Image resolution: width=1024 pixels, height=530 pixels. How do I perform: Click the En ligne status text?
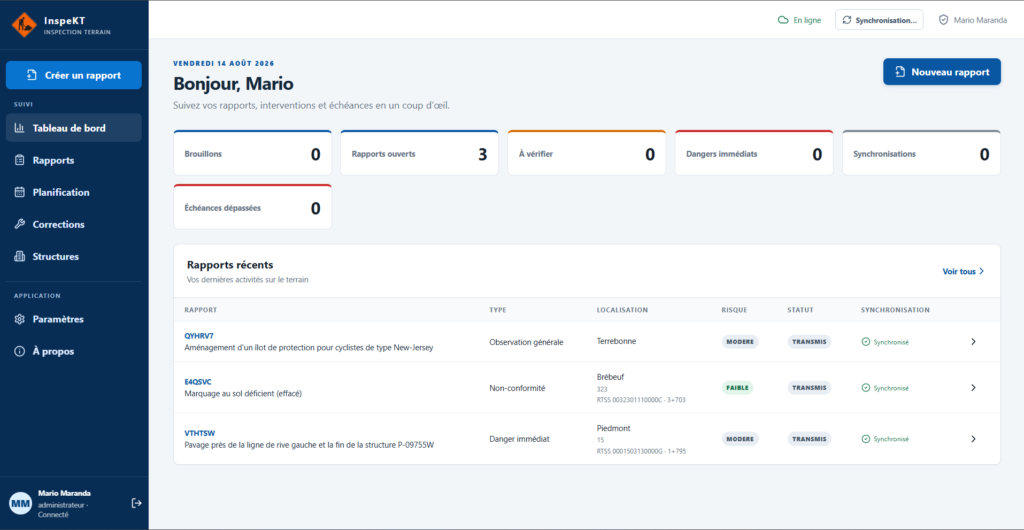point(807,20)
